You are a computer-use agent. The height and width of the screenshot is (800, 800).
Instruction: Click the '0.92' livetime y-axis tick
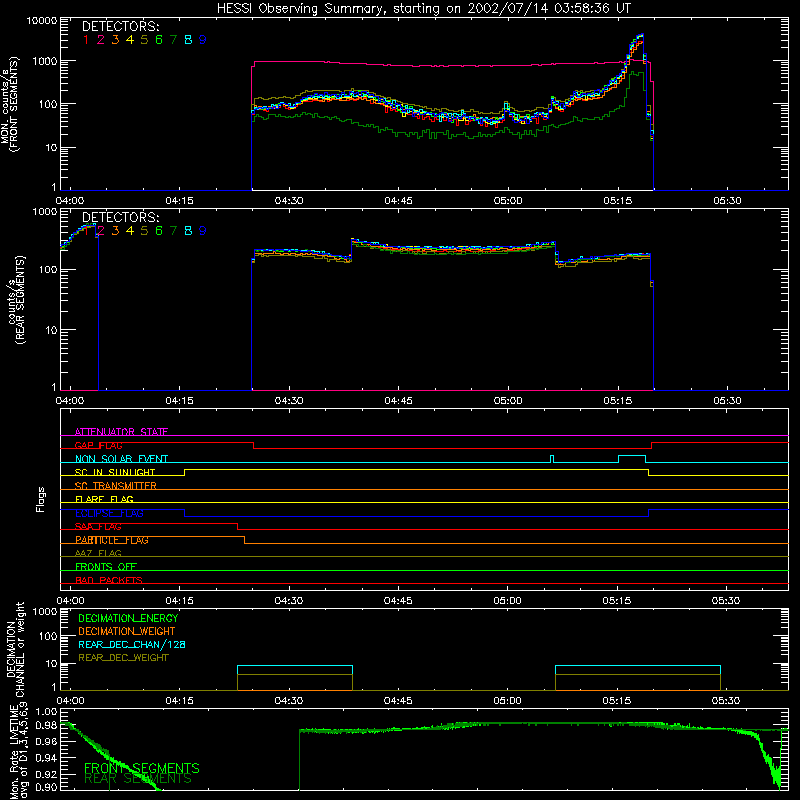tap(47, 773)
